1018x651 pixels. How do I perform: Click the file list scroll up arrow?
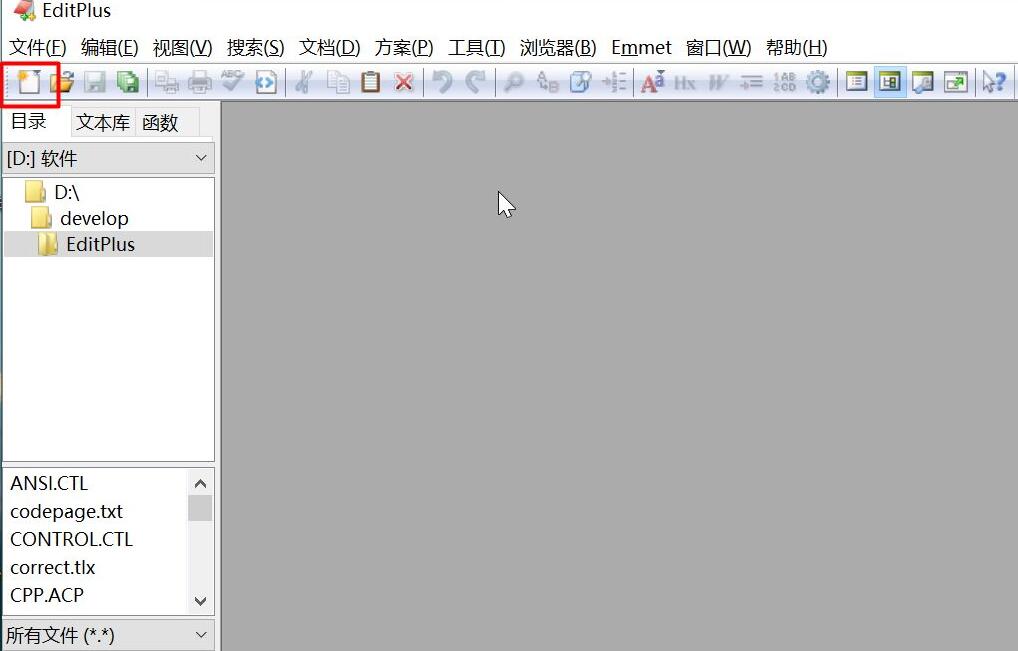coord(200,484)
